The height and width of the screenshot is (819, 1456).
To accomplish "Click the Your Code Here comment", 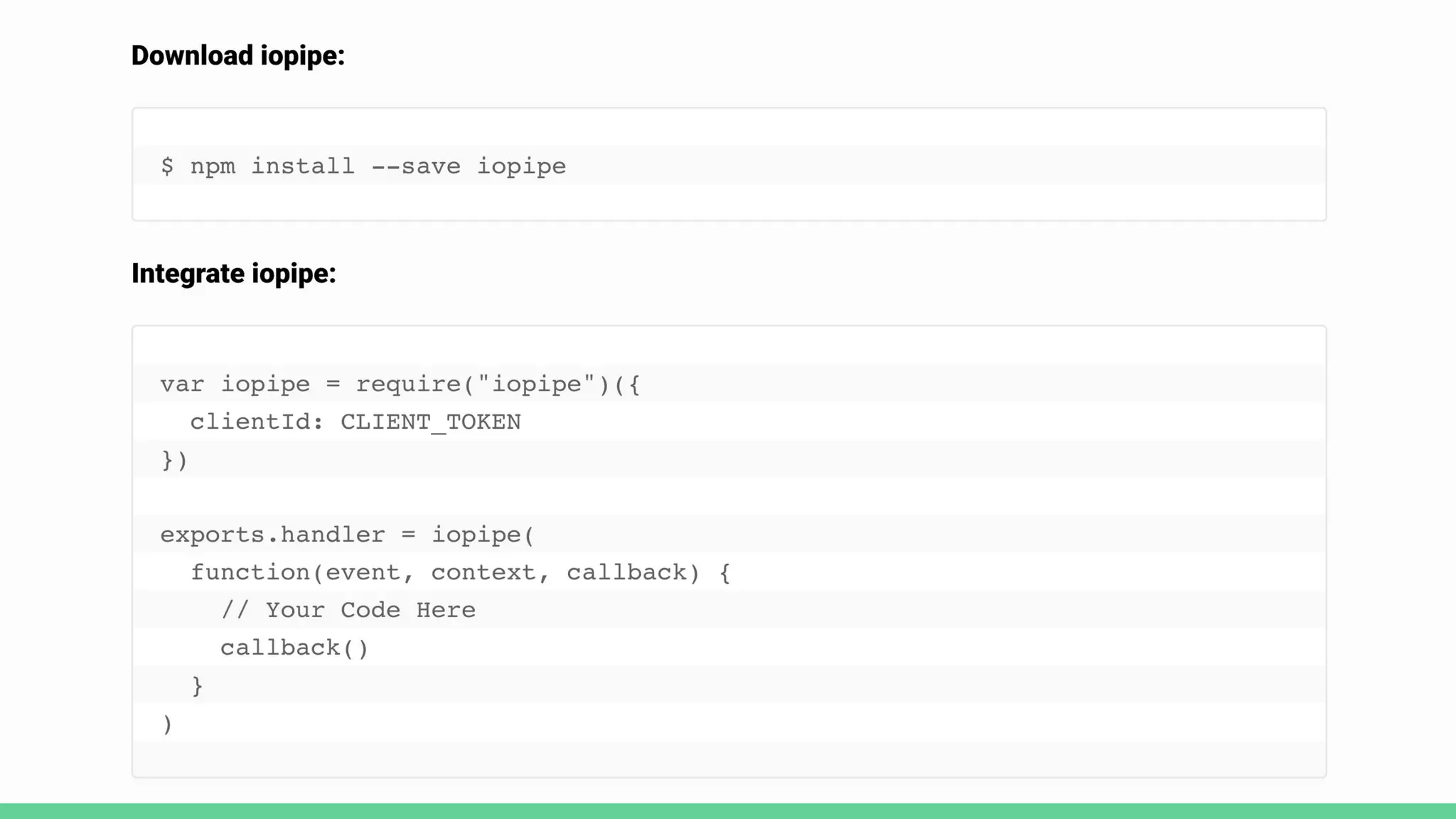I will [x=348, y=610].
